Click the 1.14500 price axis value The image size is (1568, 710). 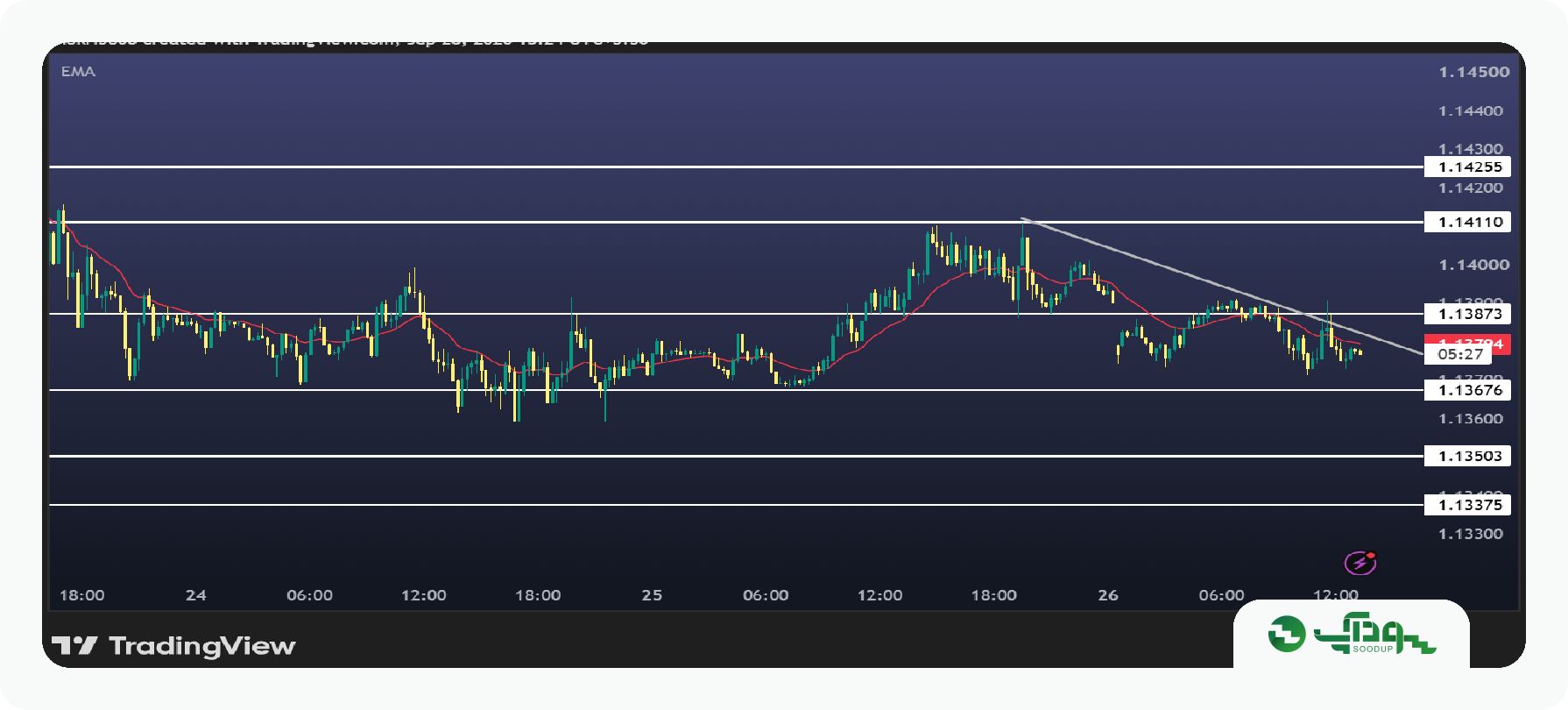tap(1473, 72)
